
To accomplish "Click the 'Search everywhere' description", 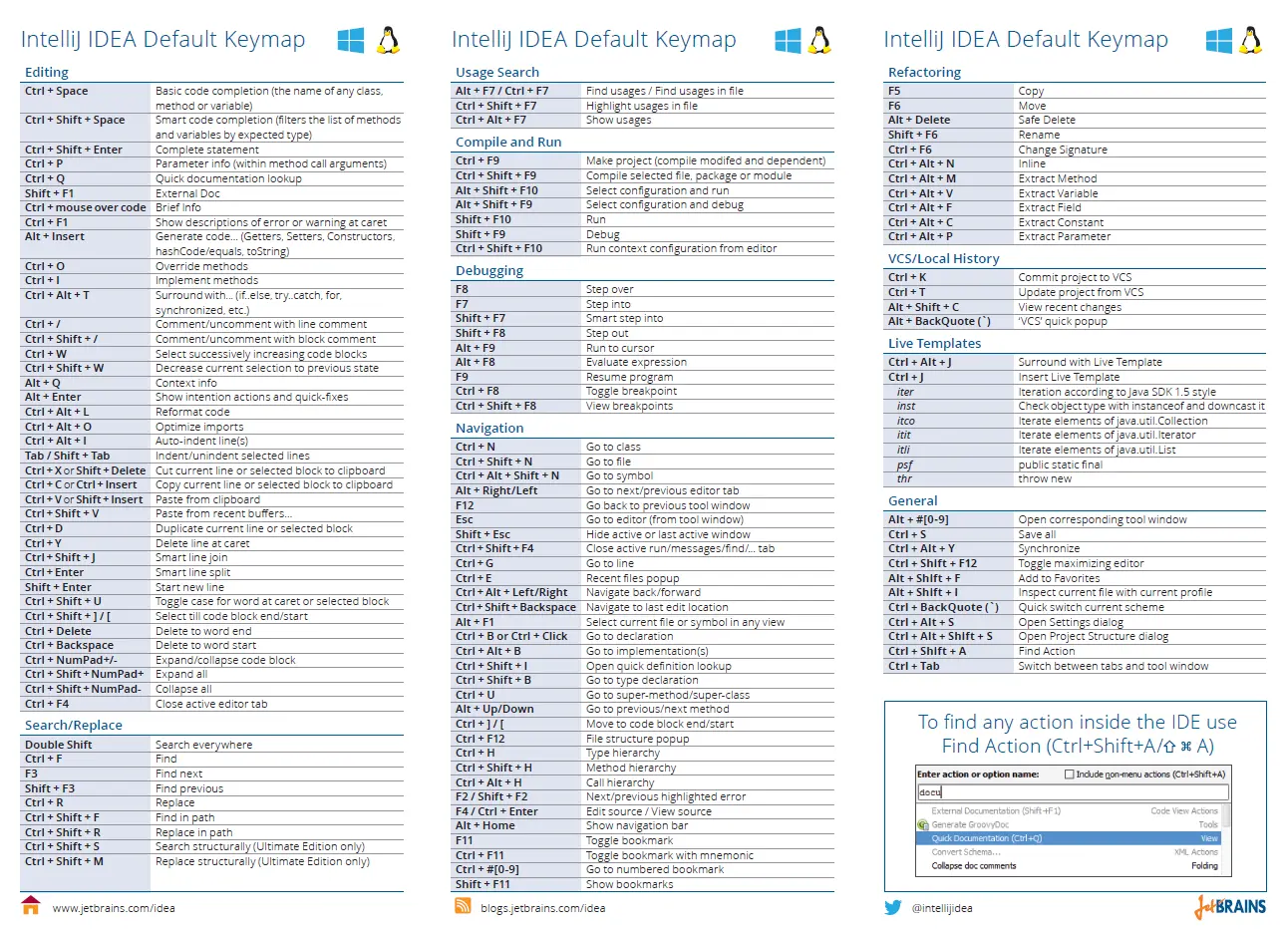I will point(204,746).
